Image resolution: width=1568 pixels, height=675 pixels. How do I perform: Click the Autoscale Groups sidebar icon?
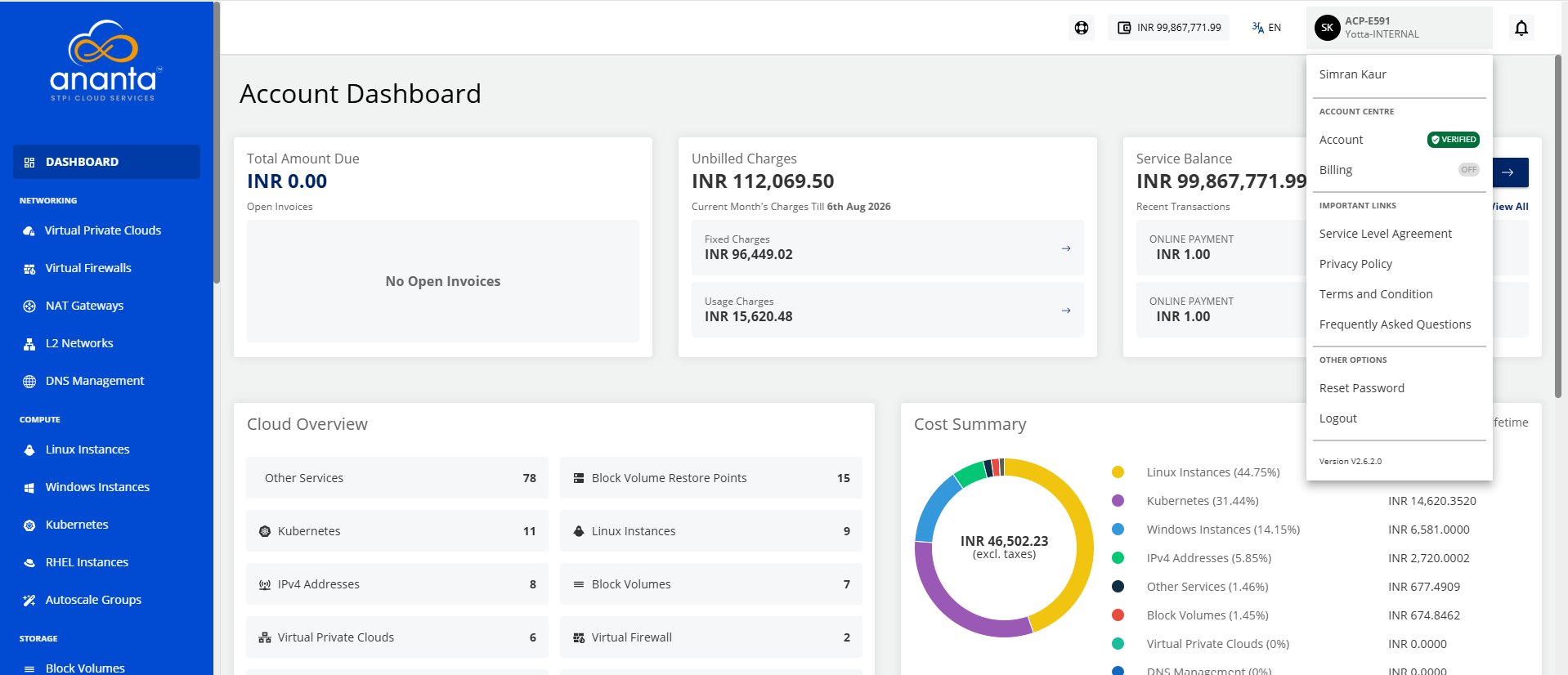point(29,601)
